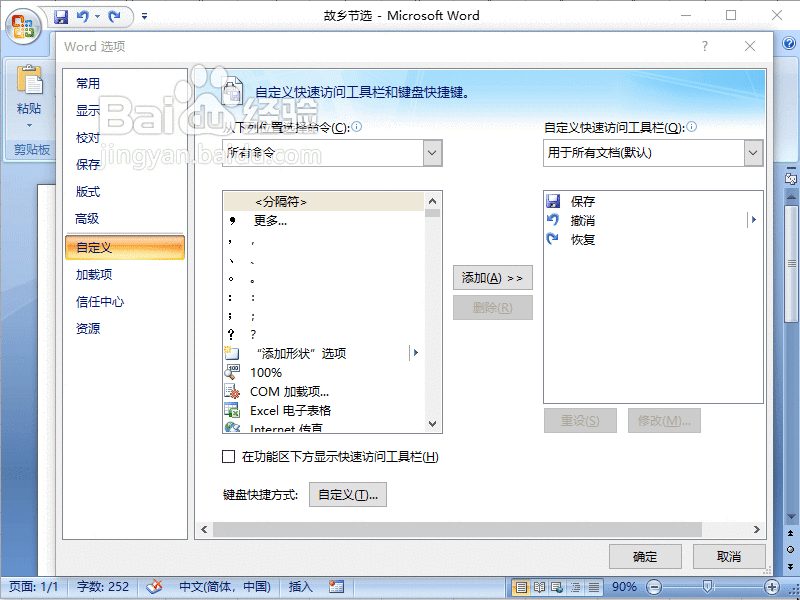Image resolution: width=800 pixels, height=600 pixels.
Task: Open 自定义快速访问工具栏 dropdown
Action: (x=753, y=153)
